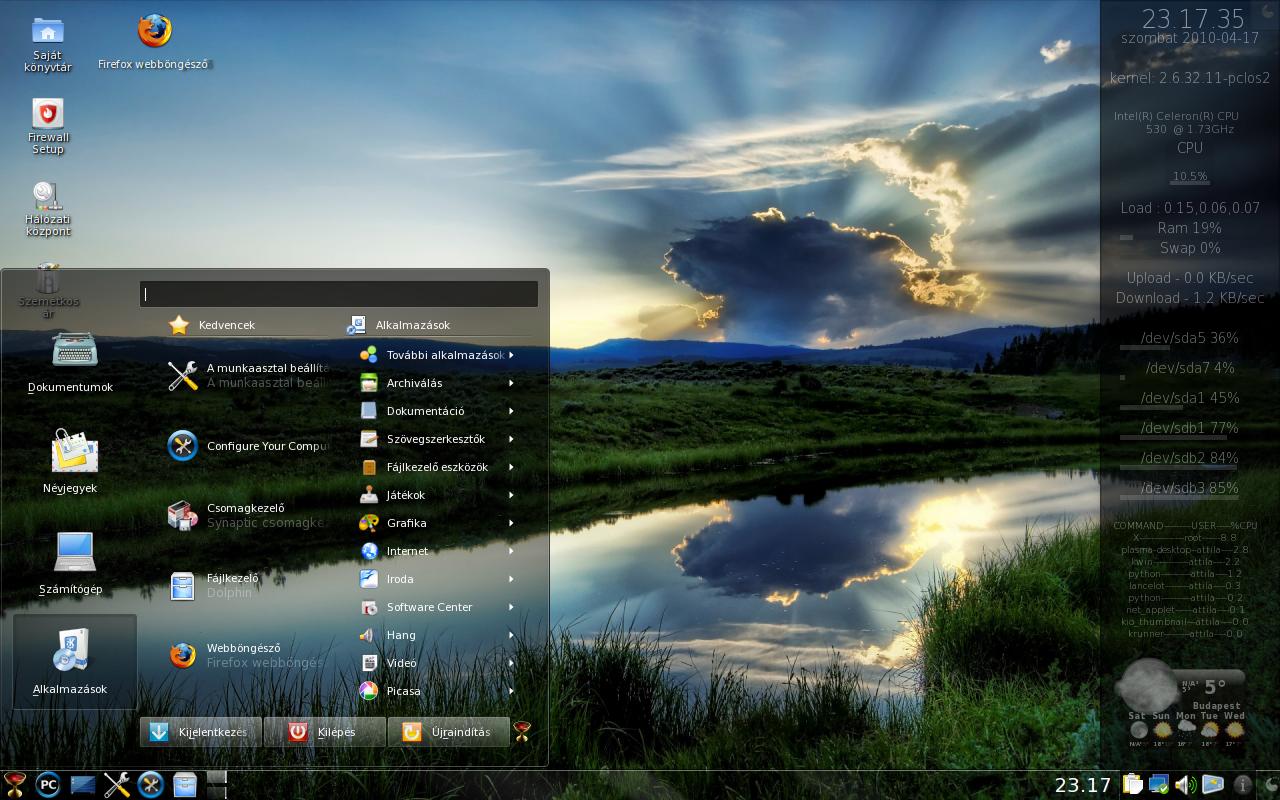Open the Saját könyvtár folder icon
The width and height of the screenshot is (1280, 800).
point(47,44)
